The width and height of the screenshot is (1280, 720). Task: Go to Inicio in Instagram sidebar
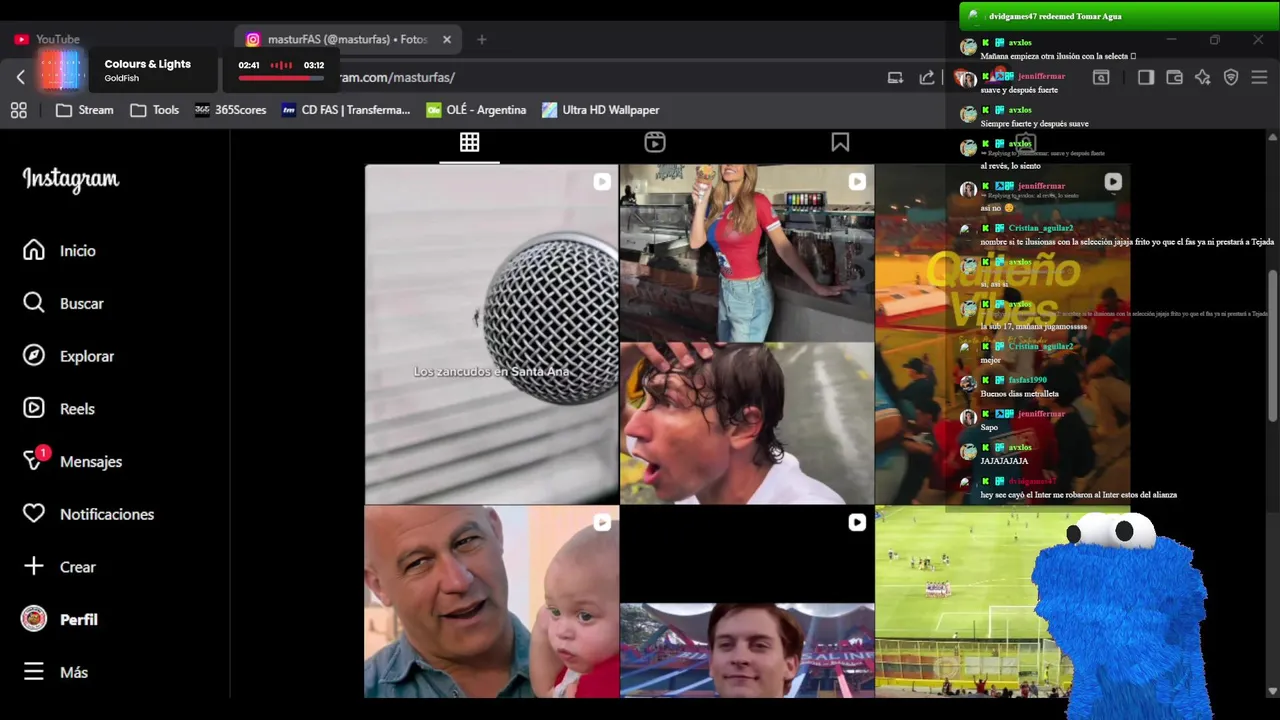tap(60, 251)
